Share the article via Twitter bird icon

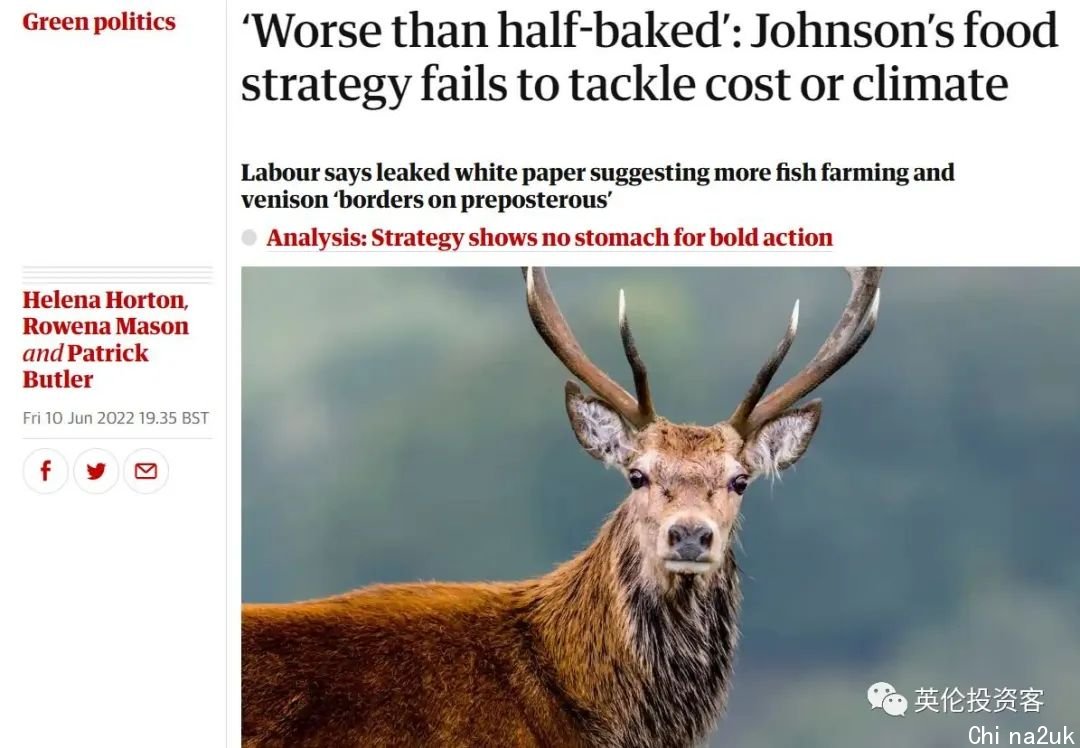point(96,471)
